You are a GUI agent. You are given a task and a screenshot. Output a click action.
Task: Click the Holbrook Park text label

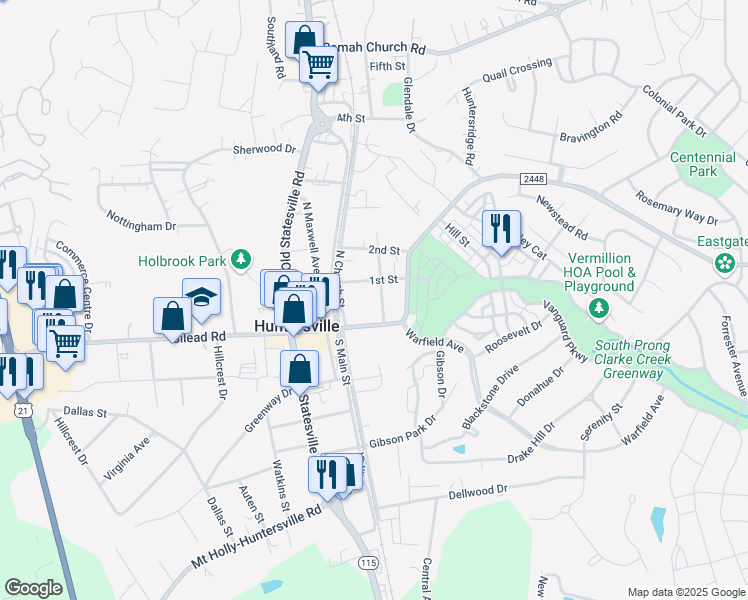point(182,261)
